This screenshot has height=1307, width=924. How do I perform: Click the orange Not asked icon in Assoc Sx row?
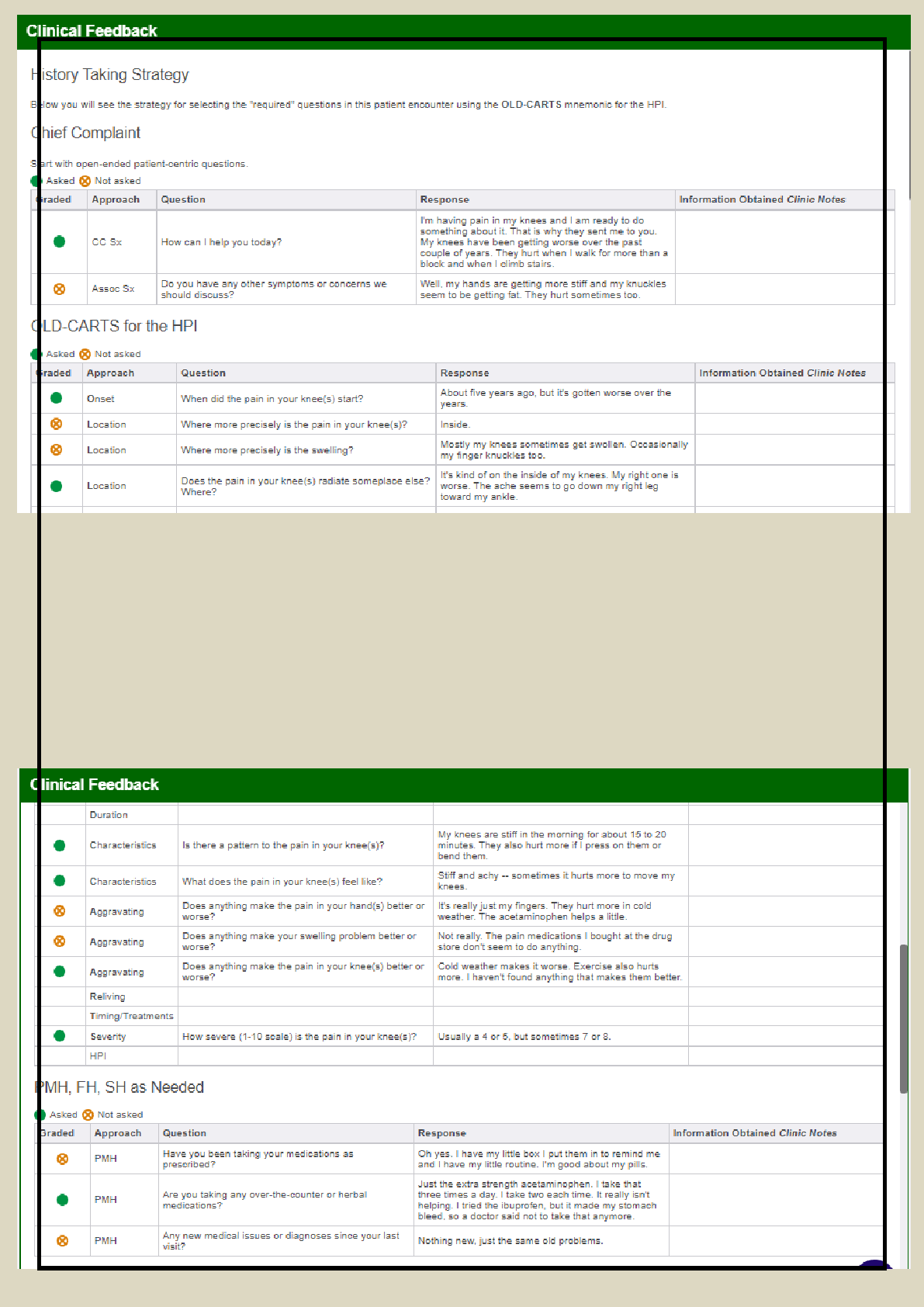pos(60,289)
